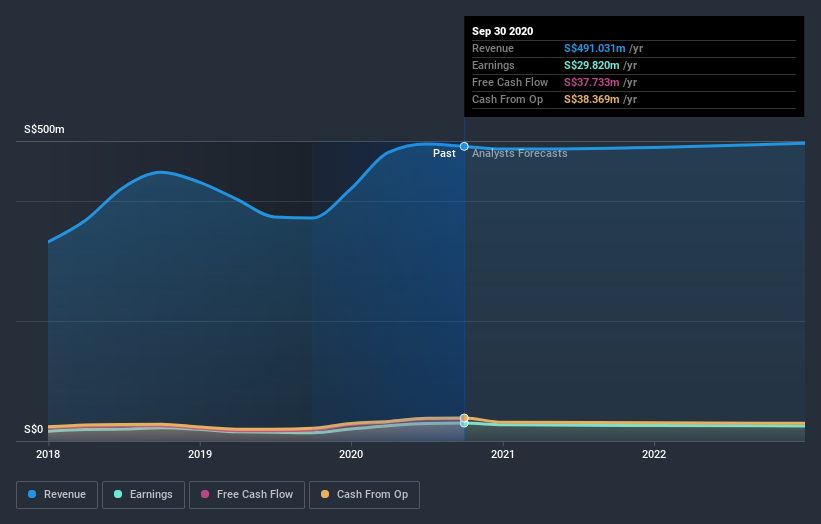This screenshot has width=821, height=524.
Task: Click the 'Analysts Forecasts' label
Action: coord(519,153)
